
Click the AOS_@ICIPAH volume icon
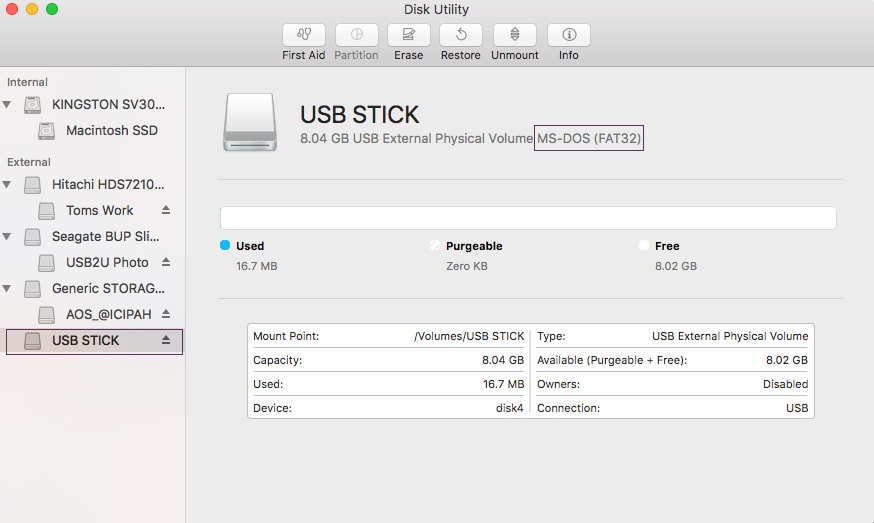pos(46,314)
